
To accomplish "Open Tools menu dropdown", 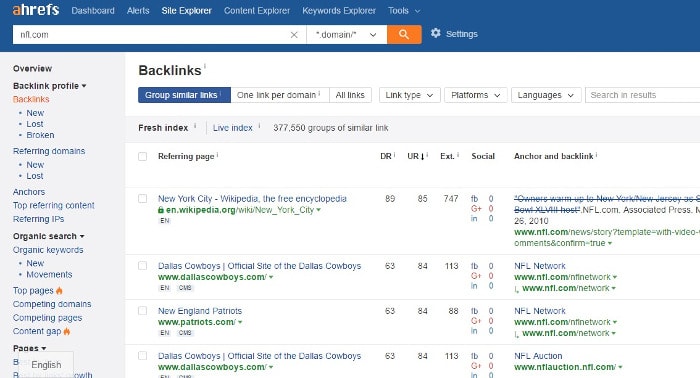I will tap(404, 11).
